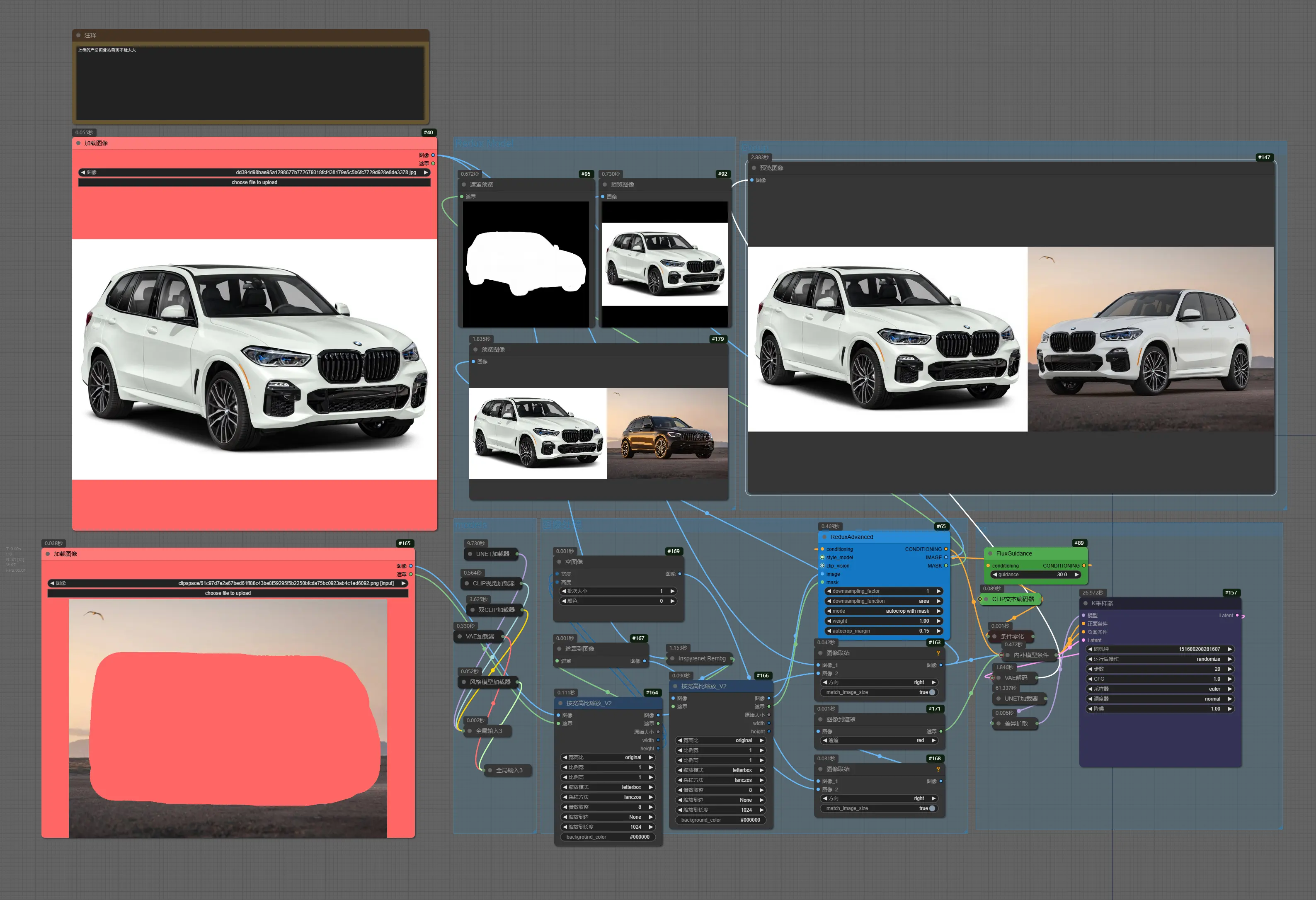Open 缩放到边 None dropdown in node #164
This screenshot has width=1316, height=900.
[608, 817]
